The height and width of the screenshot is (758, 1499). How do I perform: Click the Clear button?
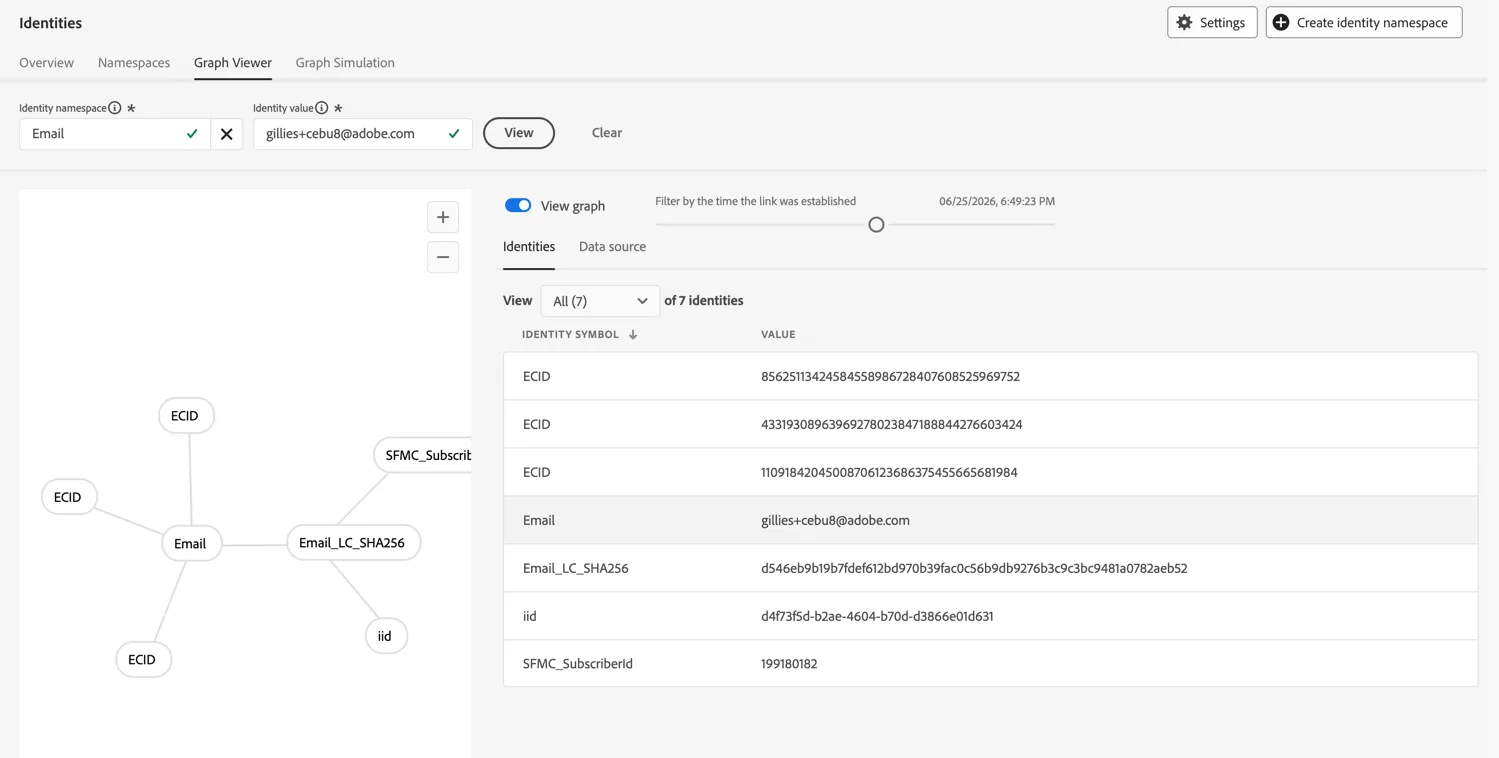tap(607, 133)
